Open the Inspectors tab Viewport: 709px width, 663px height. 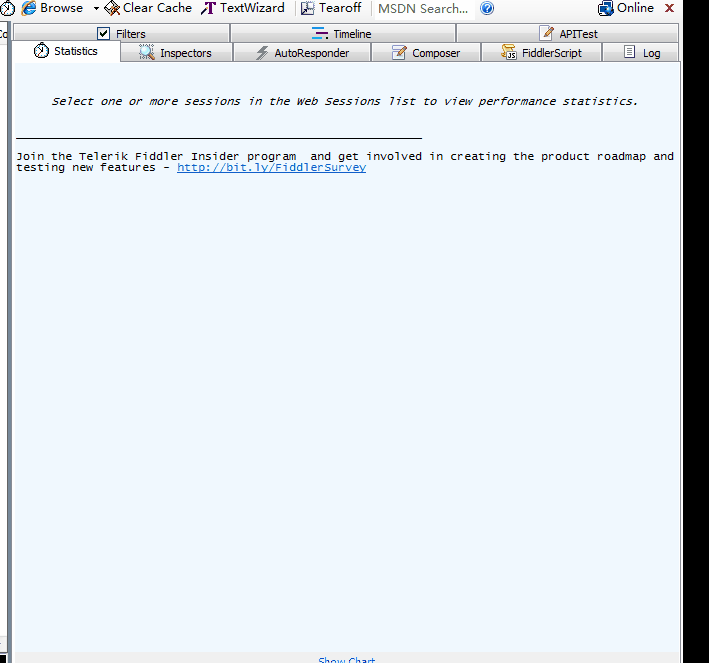(x=177, y=53)
